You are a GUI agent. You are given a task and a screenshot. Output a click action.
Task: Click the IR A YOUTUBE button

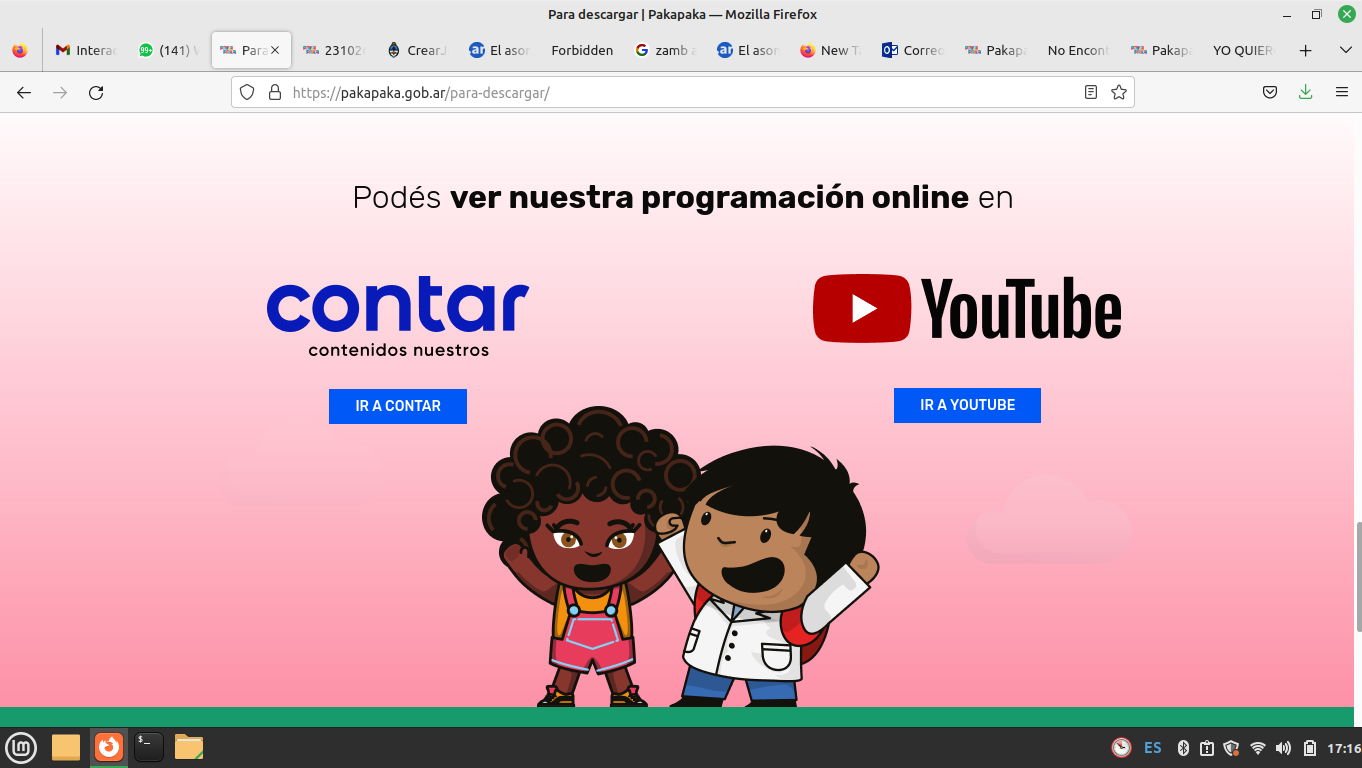coord(967,405)
